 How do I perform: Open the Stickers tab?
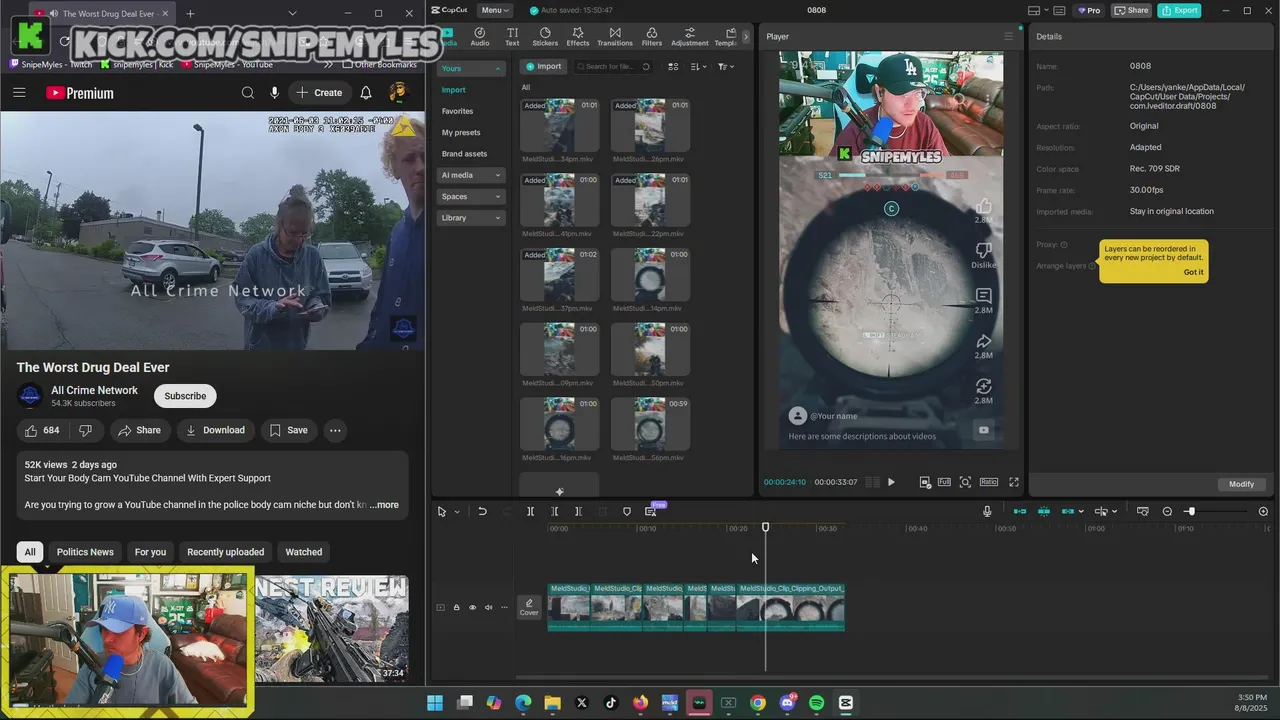coord(545,37)
